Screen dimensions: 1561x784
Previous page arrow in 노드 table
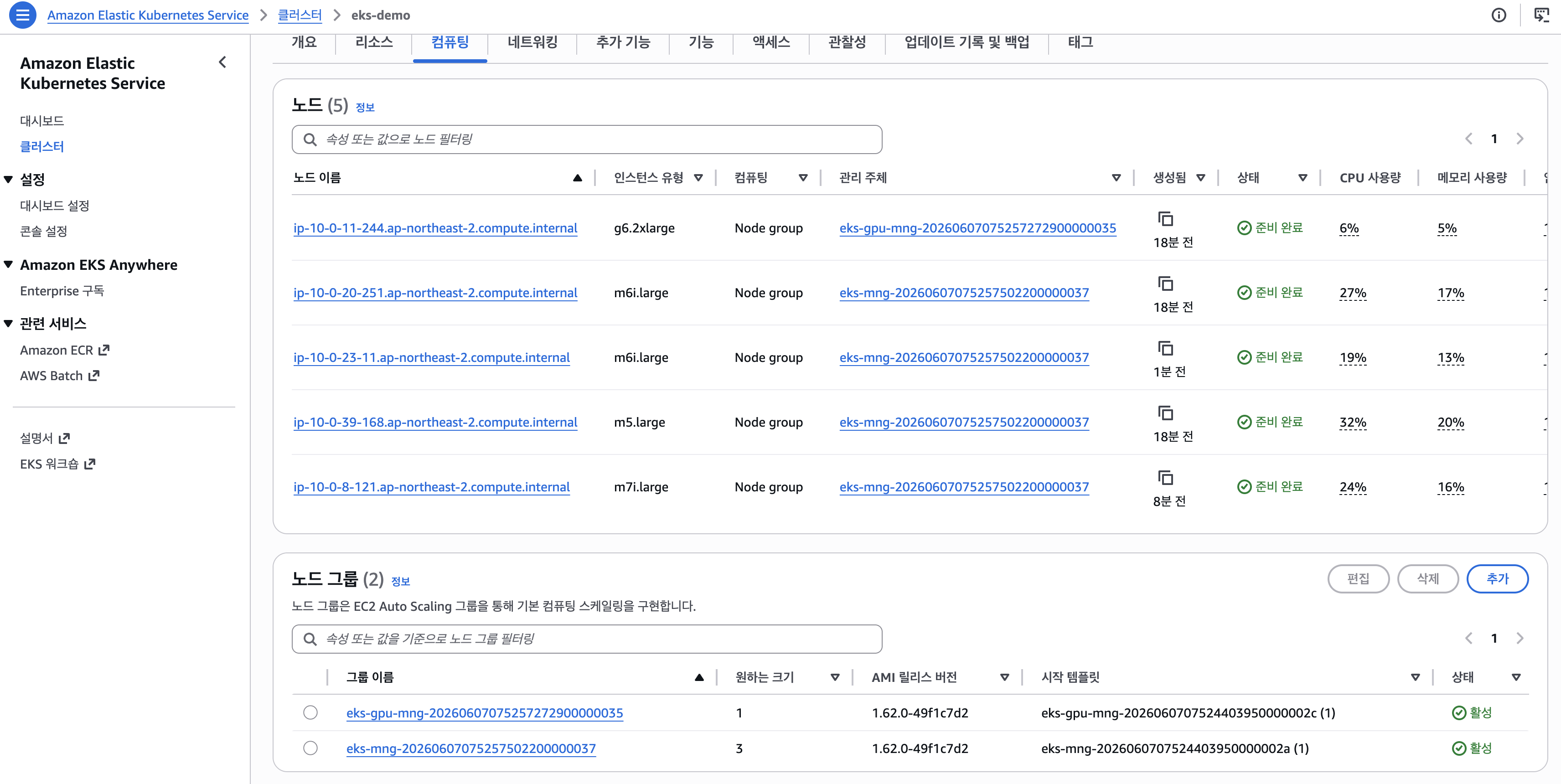(x=1468, y=139)
